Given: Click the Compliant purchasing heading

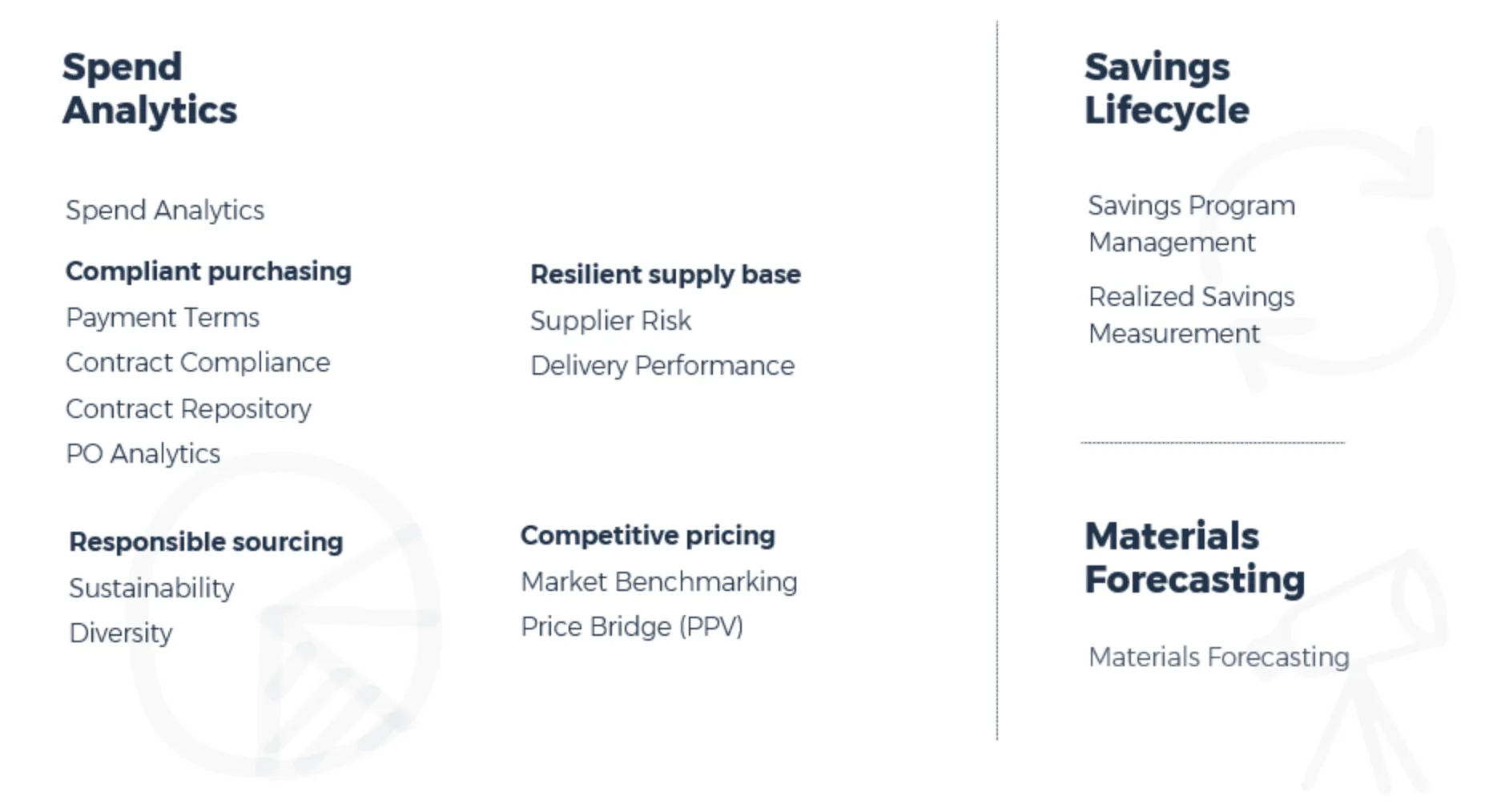Looking at the screenshot, I should (x=208, y=271).
